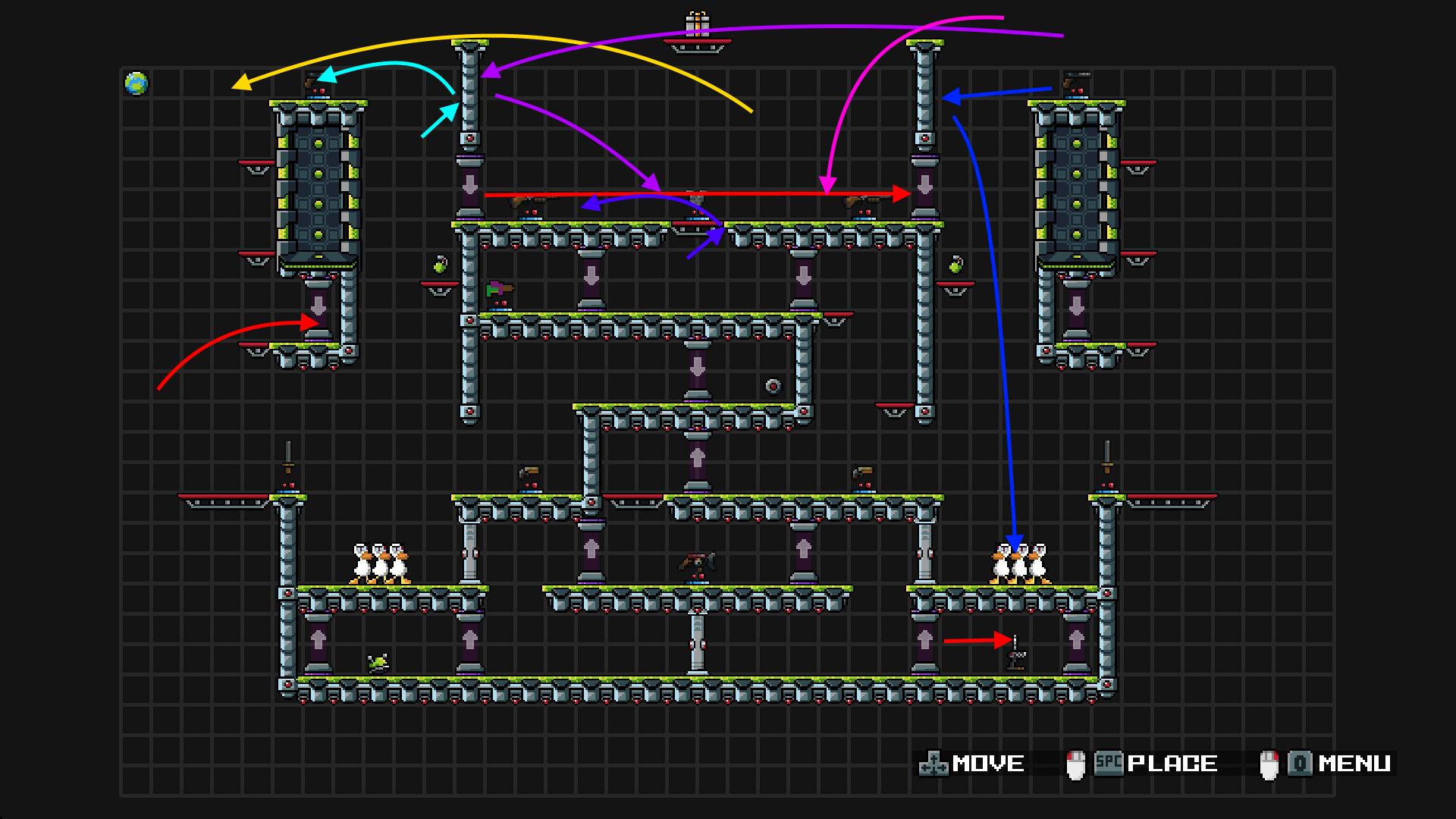Click the green frog on the bottom floor
The width and height of the screenshot is (1456, 819).
click(378, 663)
